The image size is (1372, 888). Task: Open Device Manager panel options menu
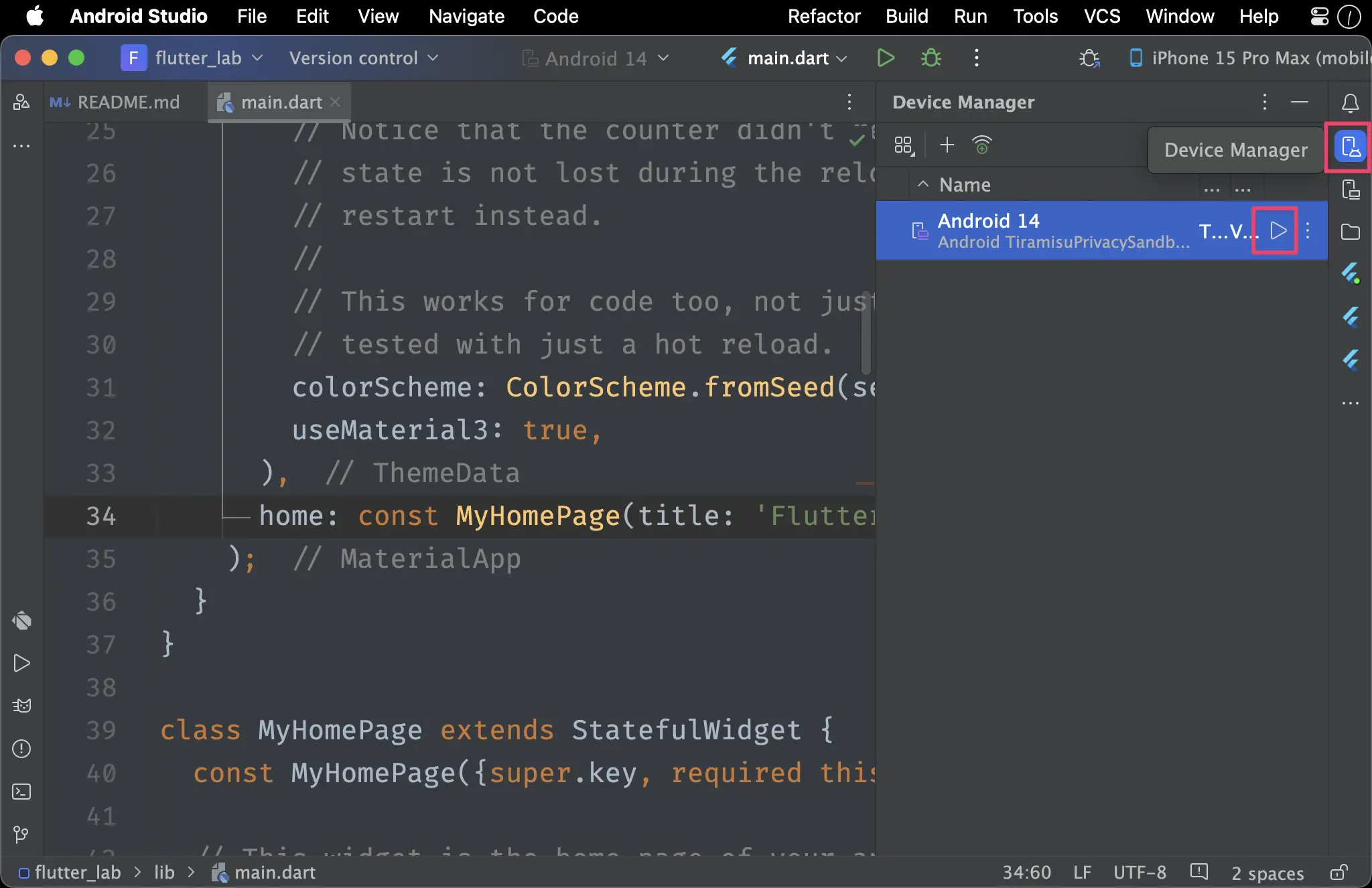(1264, 102)
